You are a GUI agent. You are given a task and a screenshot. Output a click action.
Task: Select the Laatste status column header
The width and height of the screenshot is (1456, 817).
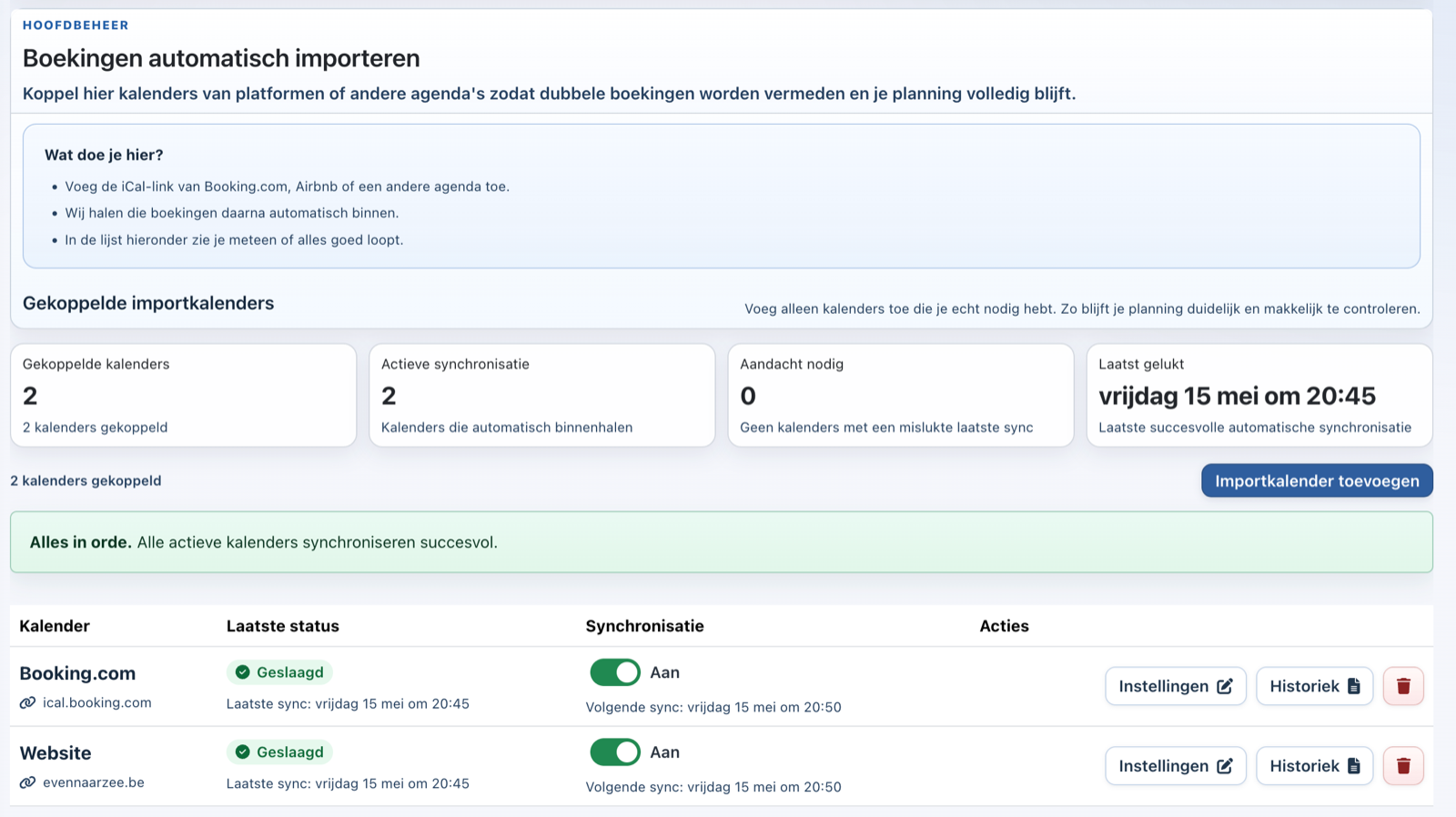click(283, 626)
